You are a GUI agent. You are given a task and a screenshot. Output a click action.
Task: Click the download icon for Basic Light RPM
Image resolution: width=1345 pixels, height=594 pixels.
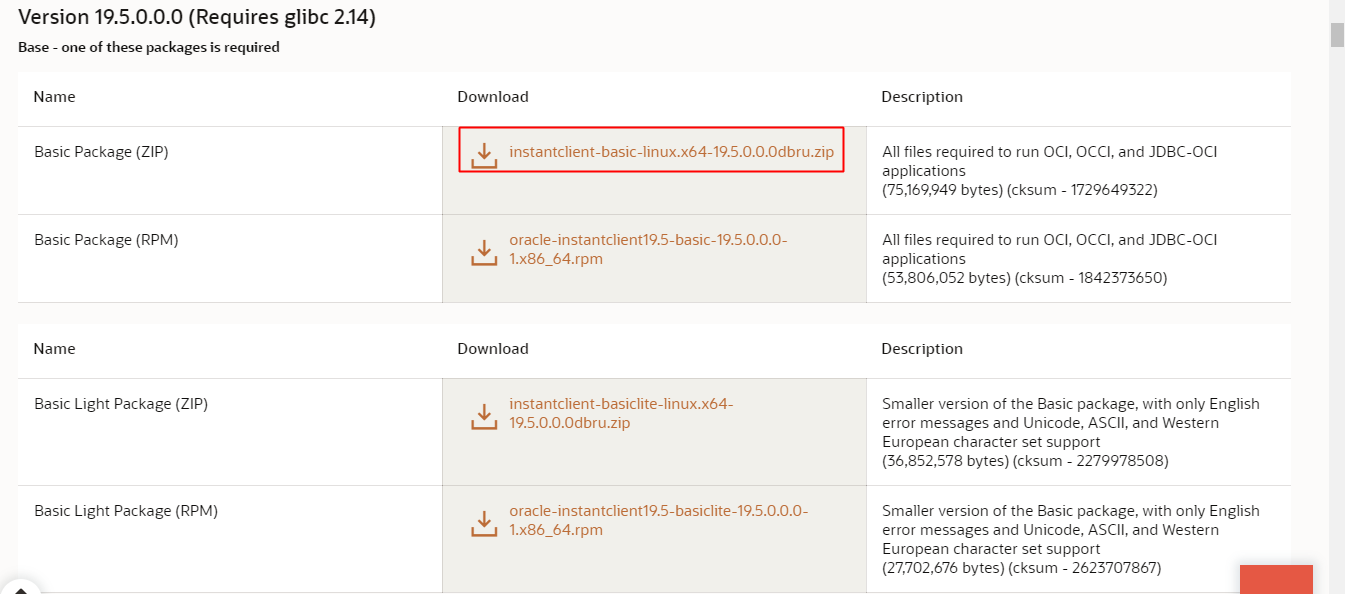click(484, 523)
